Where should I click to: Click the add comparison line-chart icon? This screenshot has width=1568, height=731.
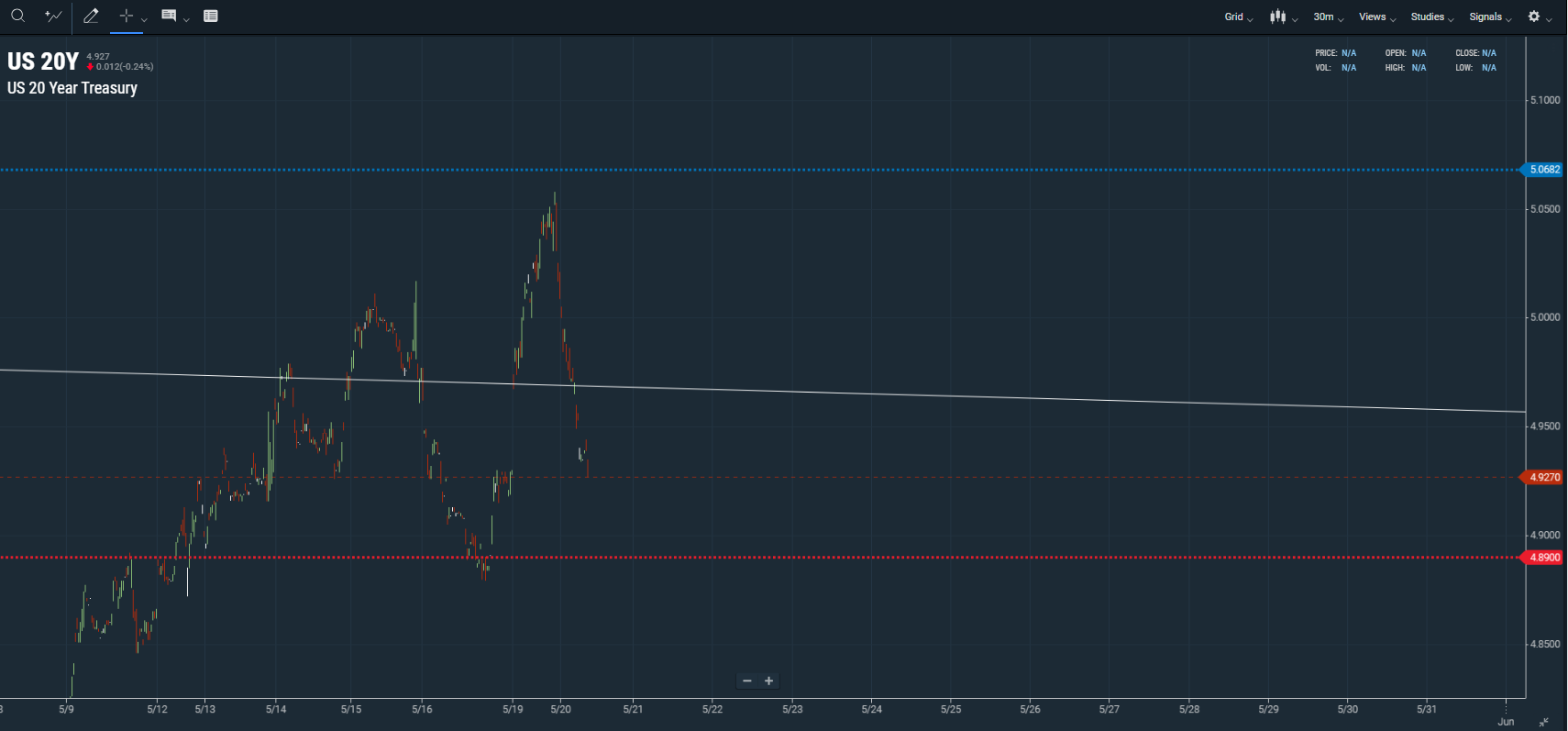tap(53, 16)
